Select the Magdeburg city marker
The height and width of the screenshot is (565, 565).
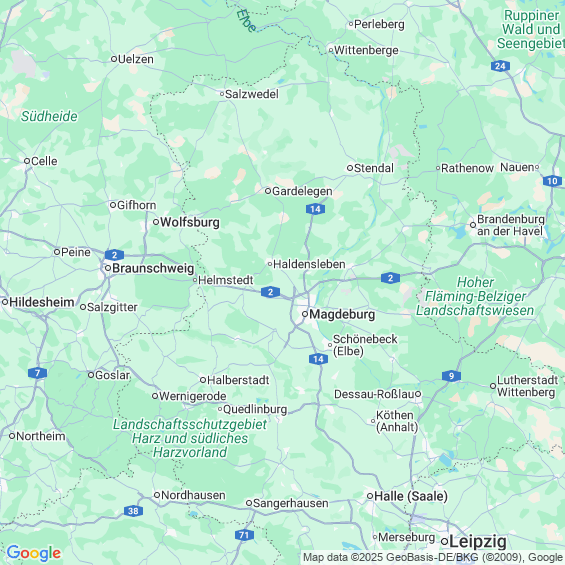(305, 314)
